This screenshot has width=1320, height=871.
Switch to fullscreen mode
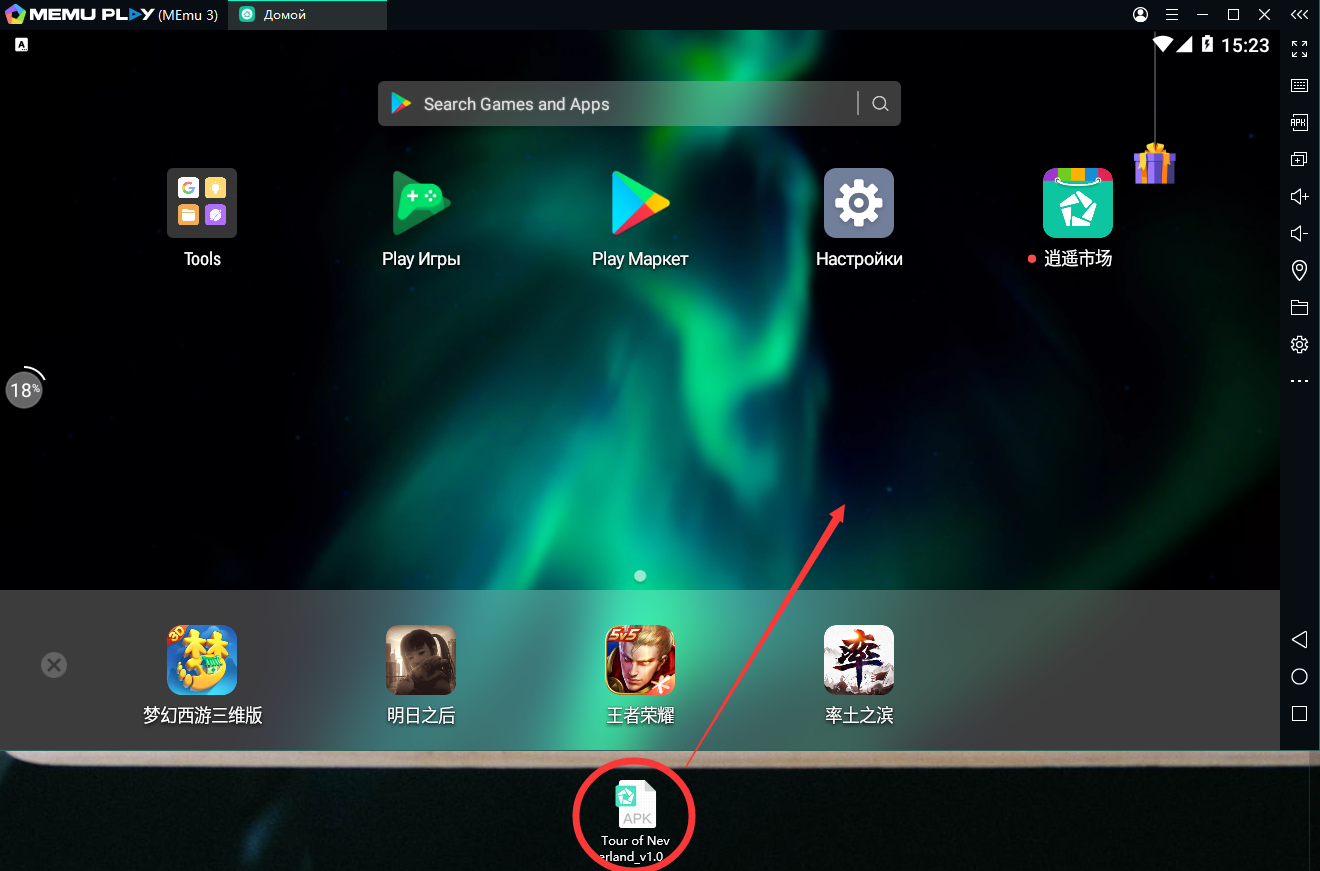pos(1299,48)
